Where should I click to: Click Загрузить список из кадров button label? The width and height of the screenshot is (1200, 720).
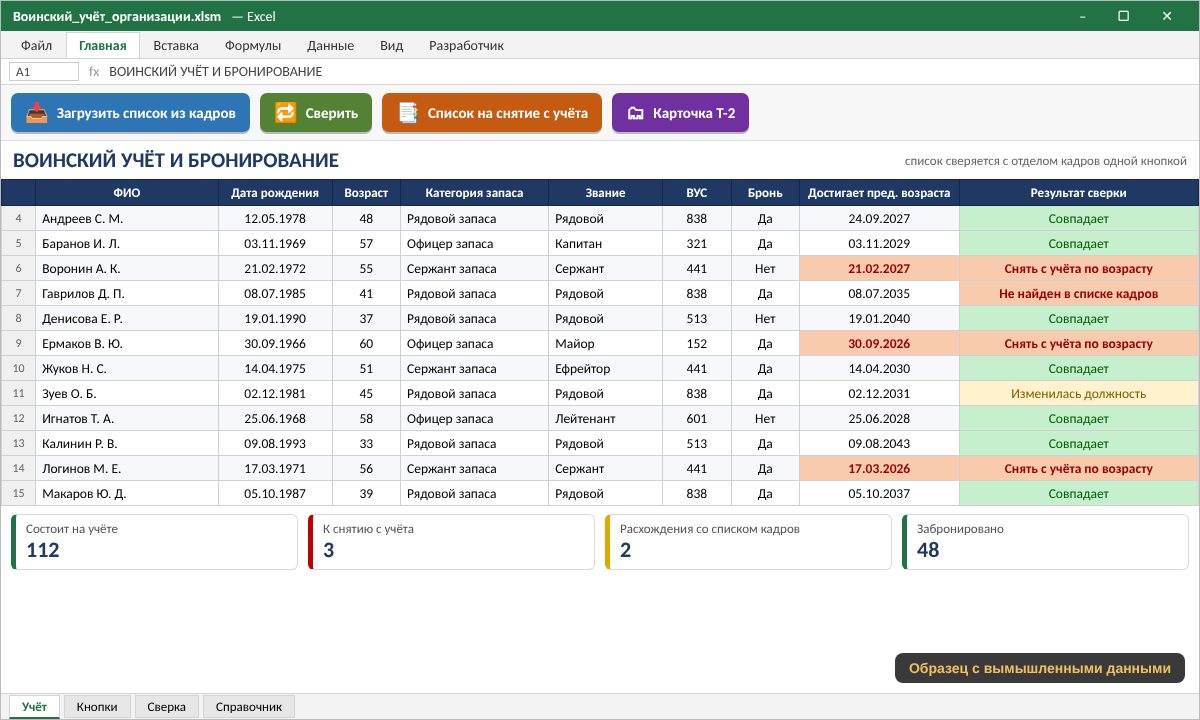click(146, 113)
